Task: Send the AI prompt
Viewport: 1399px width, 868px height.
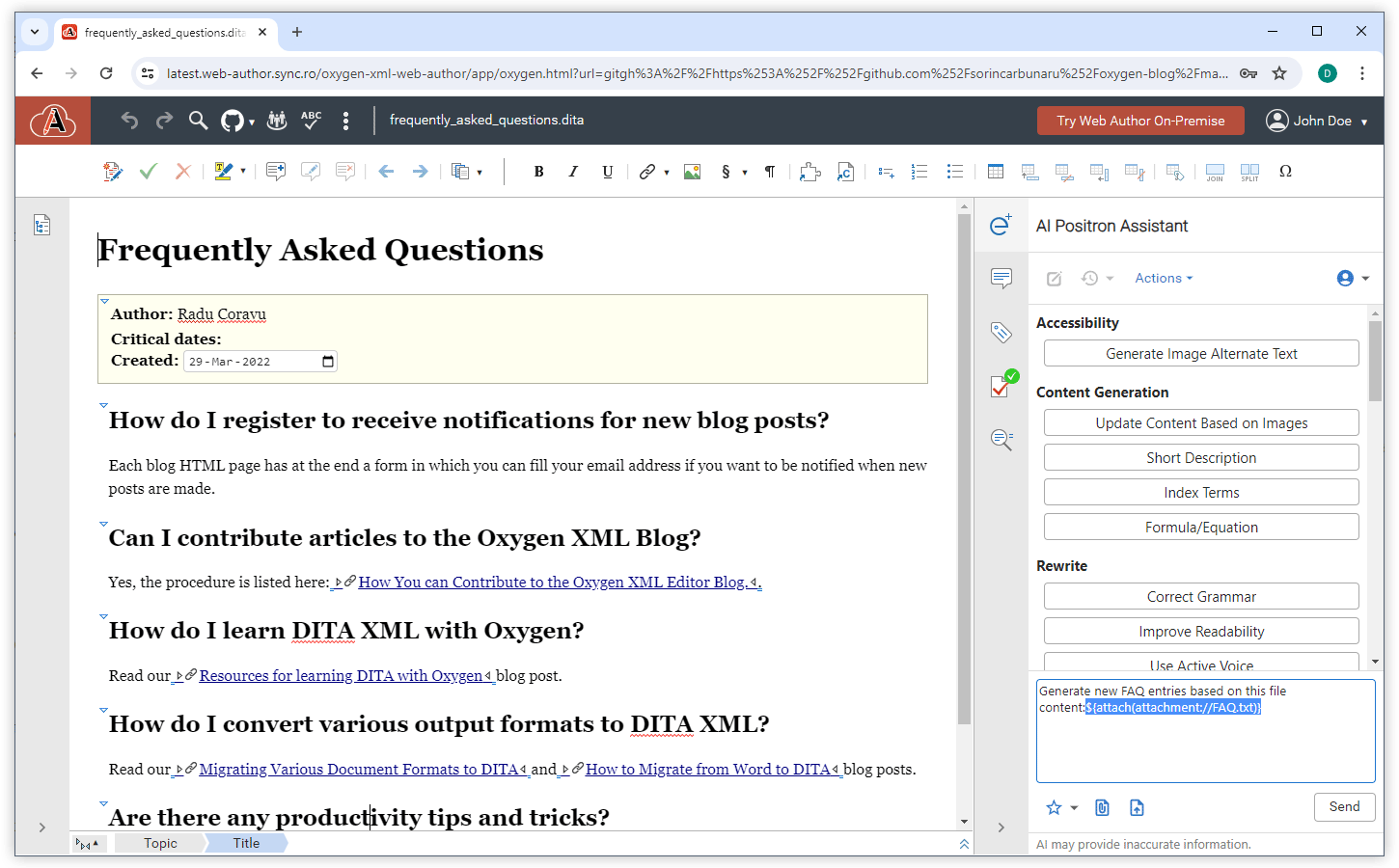Action: click(1344, 807)
